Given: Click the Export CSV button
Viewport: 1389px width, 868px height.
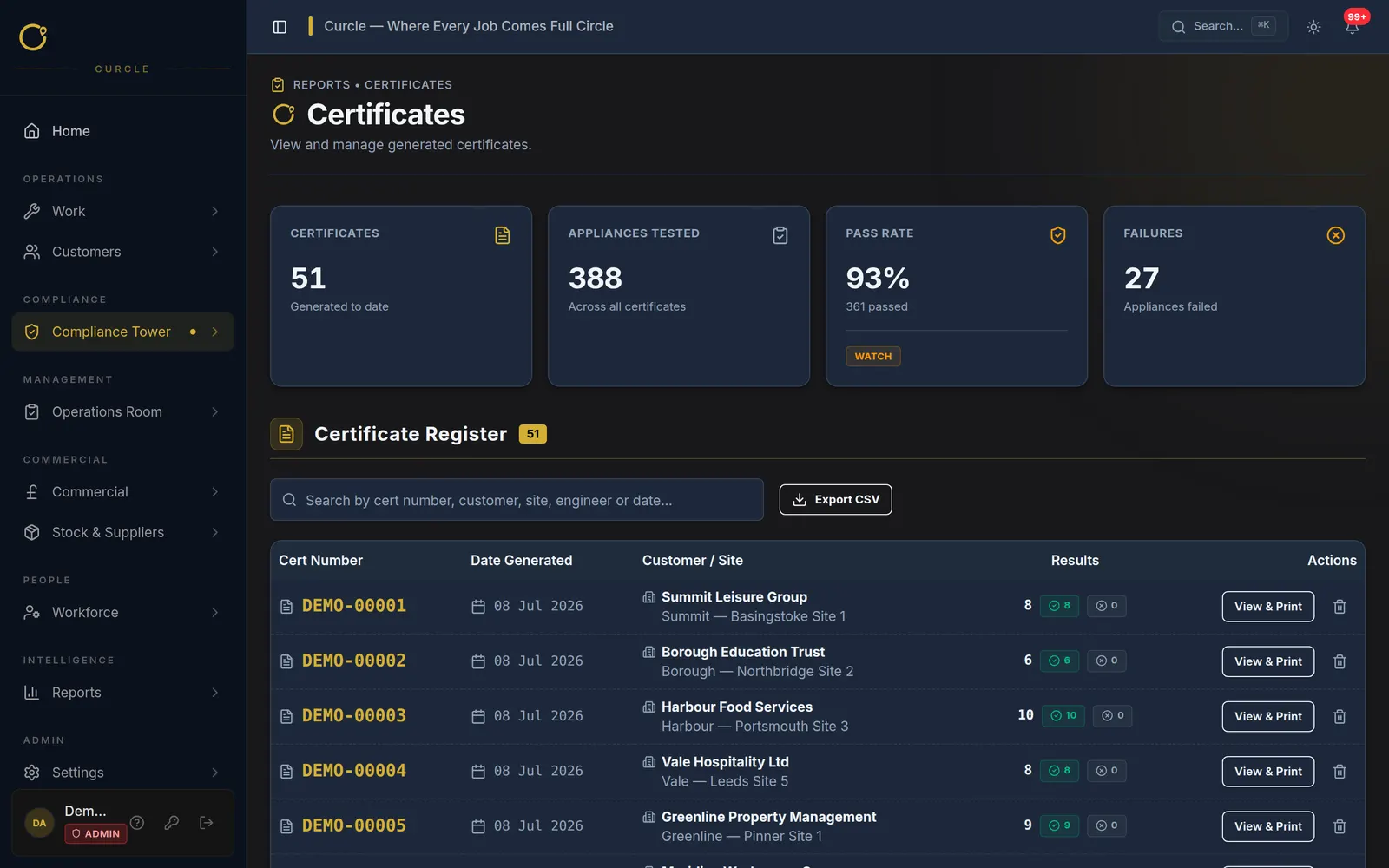Looking at the screenshot, I should [x=835, y=500].
